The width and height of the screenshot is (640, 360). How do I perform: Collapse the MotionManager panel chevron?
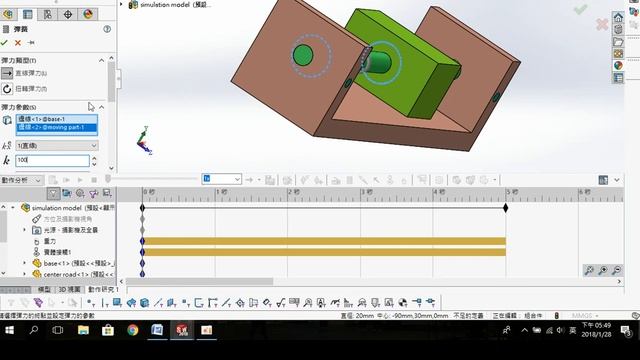(617, 180)
